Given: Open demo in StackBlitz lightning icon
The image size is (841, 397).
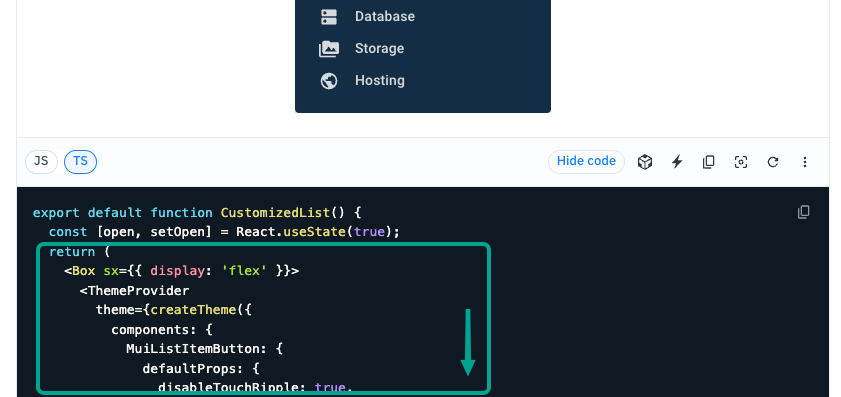Looking at the screenshot, I should coord(677,161).
